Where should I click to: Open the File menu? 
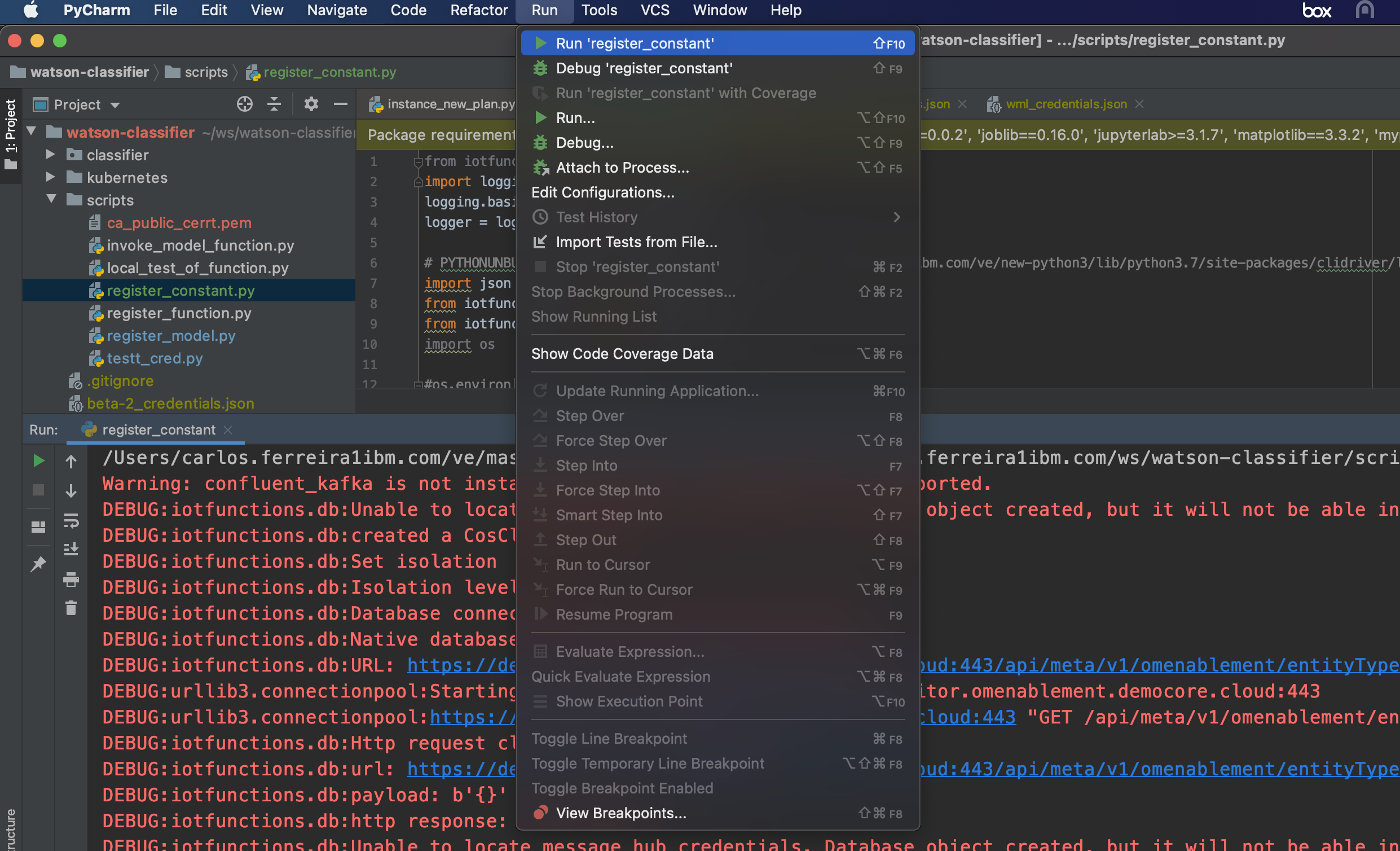pyautogui.click(x=165, y=10)
